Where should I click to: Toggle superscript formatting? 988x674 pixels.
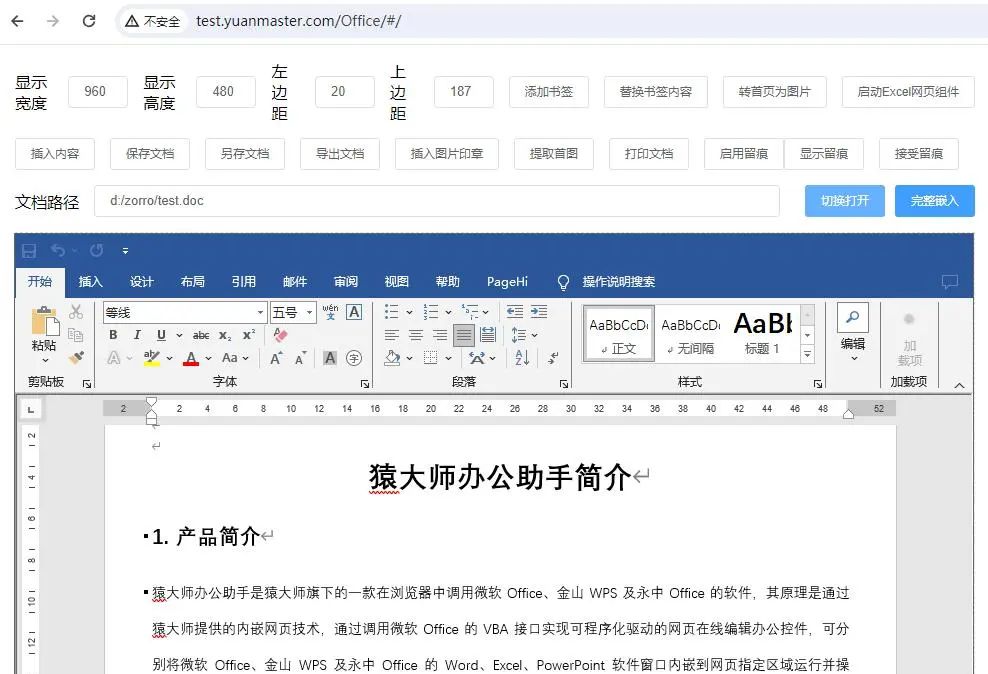click(x=249, y=335)
